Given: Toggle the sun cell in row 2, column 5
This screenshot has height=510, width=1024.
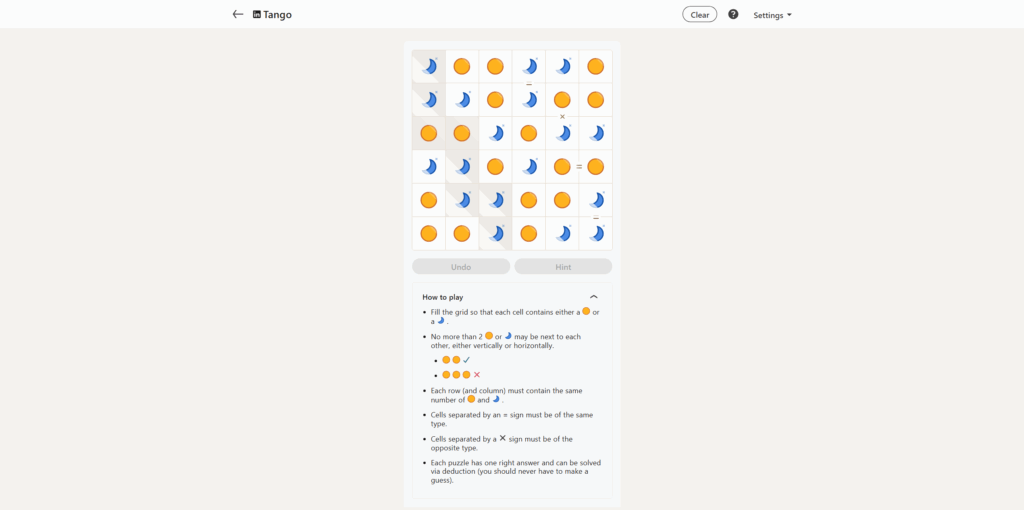Looking at the screenshot, I should [x=562, y=100].
